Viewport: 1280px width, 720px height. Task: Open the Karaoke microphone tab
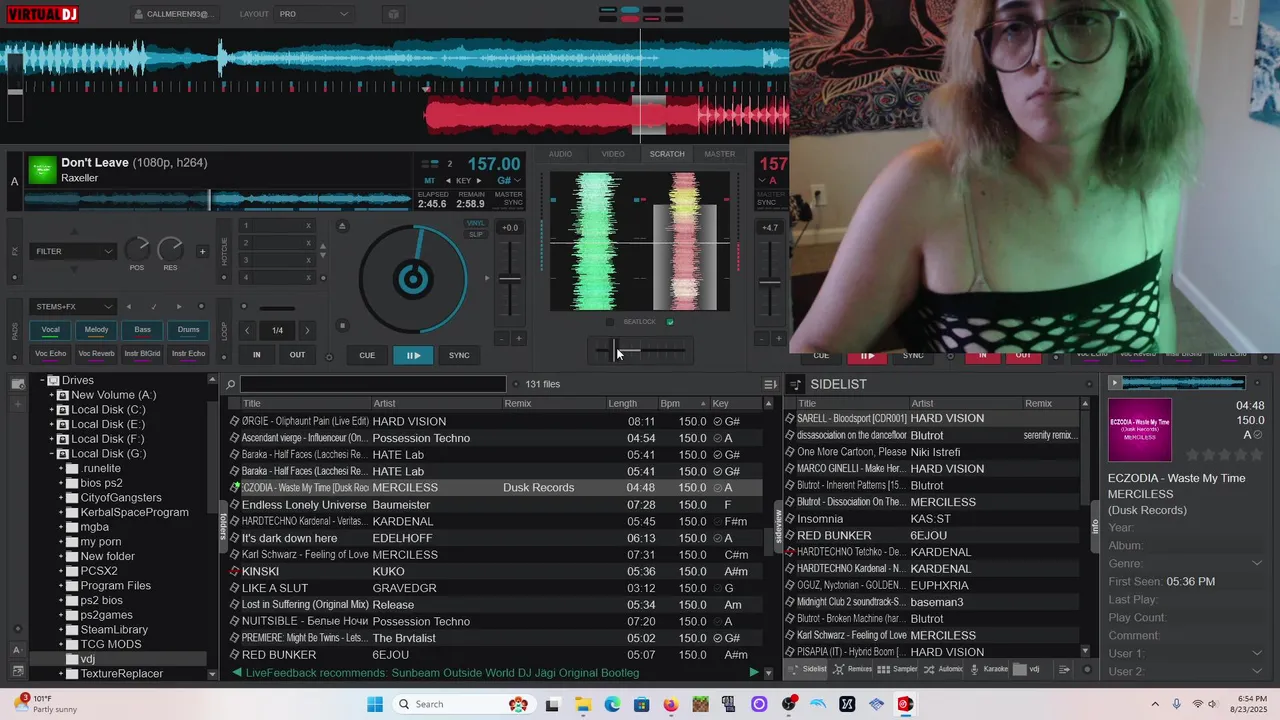tap(989, 669)
